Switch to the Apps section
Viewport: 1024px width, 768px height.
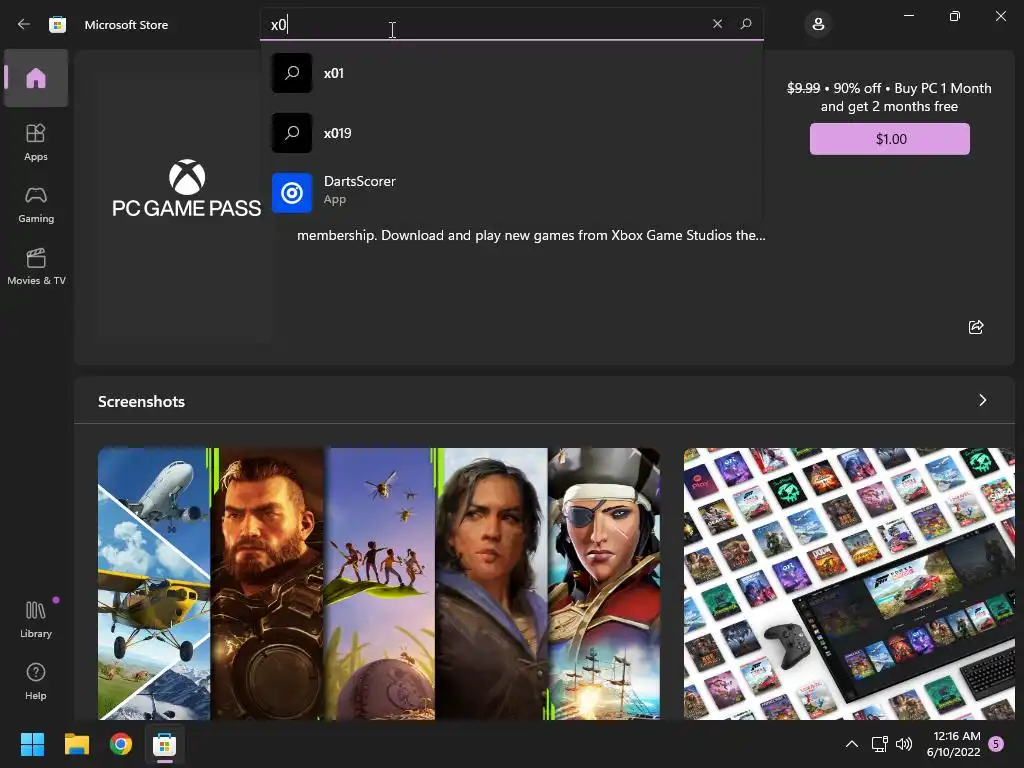pyautogui.click(x=36, y=142)
